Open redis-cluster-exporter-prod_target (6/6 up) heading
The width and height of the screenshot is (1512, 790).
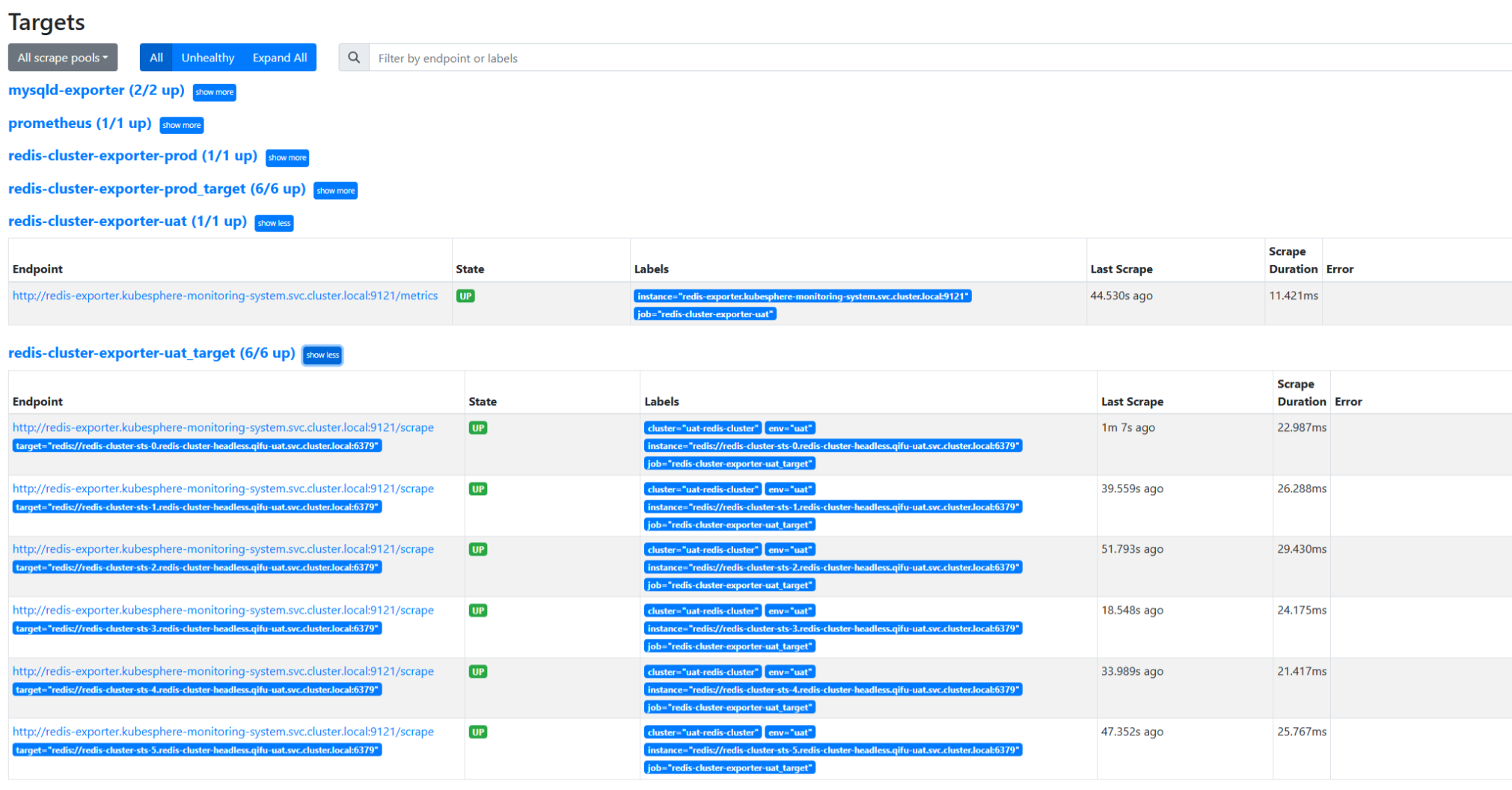[157, 189]
